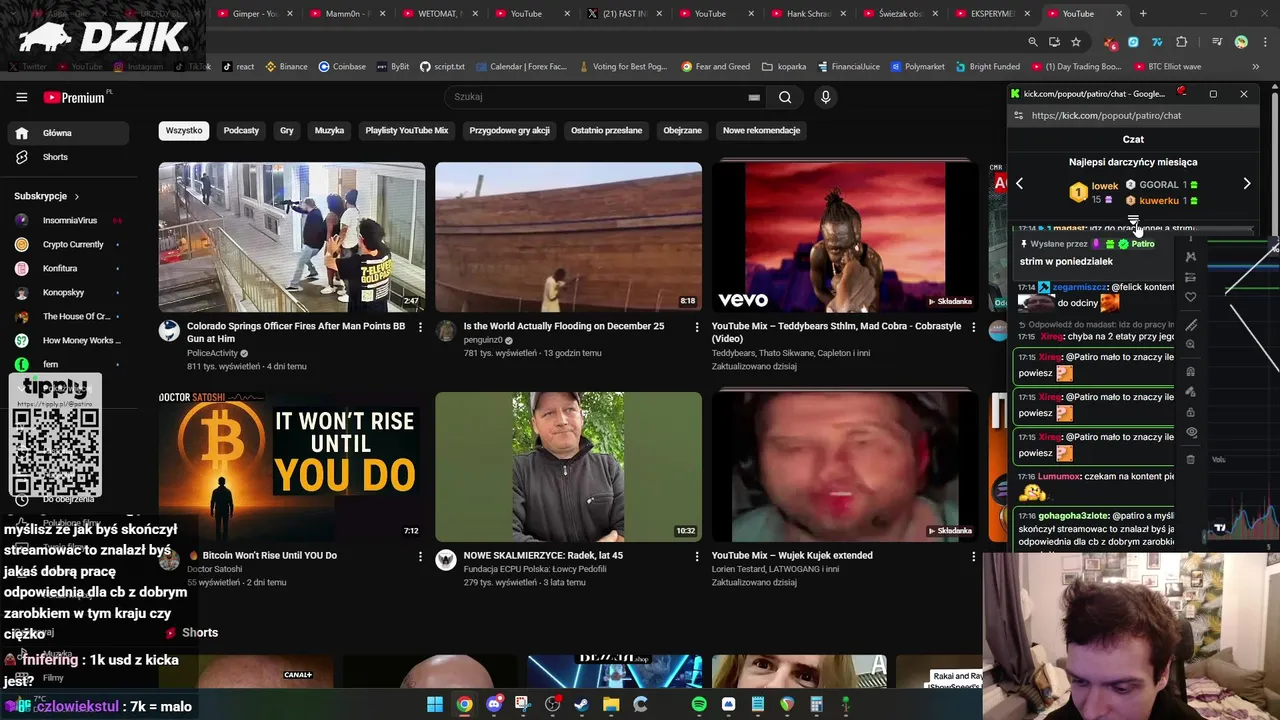Switch to the Gimper browser tab
1280x720 pixels.
pos(255,14)
